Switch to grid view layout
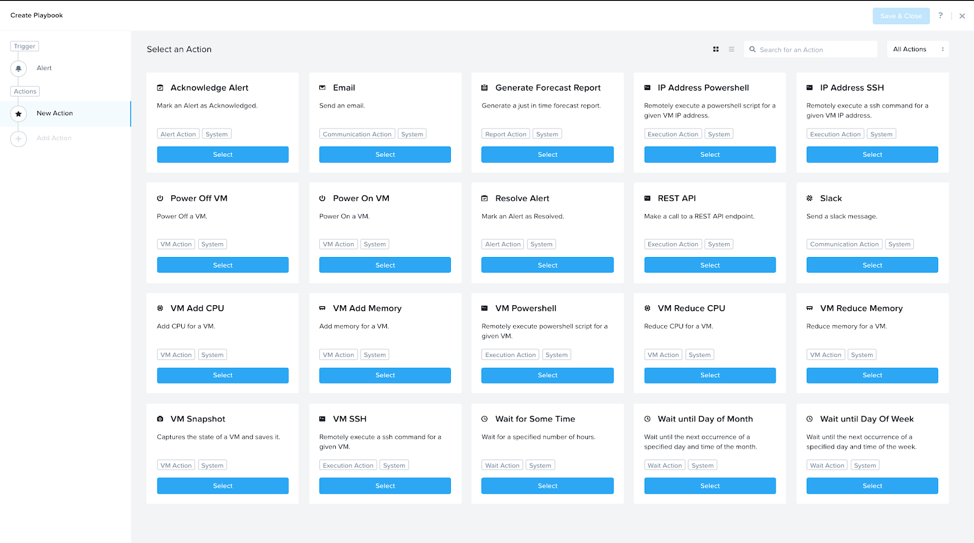 (716, 49)
